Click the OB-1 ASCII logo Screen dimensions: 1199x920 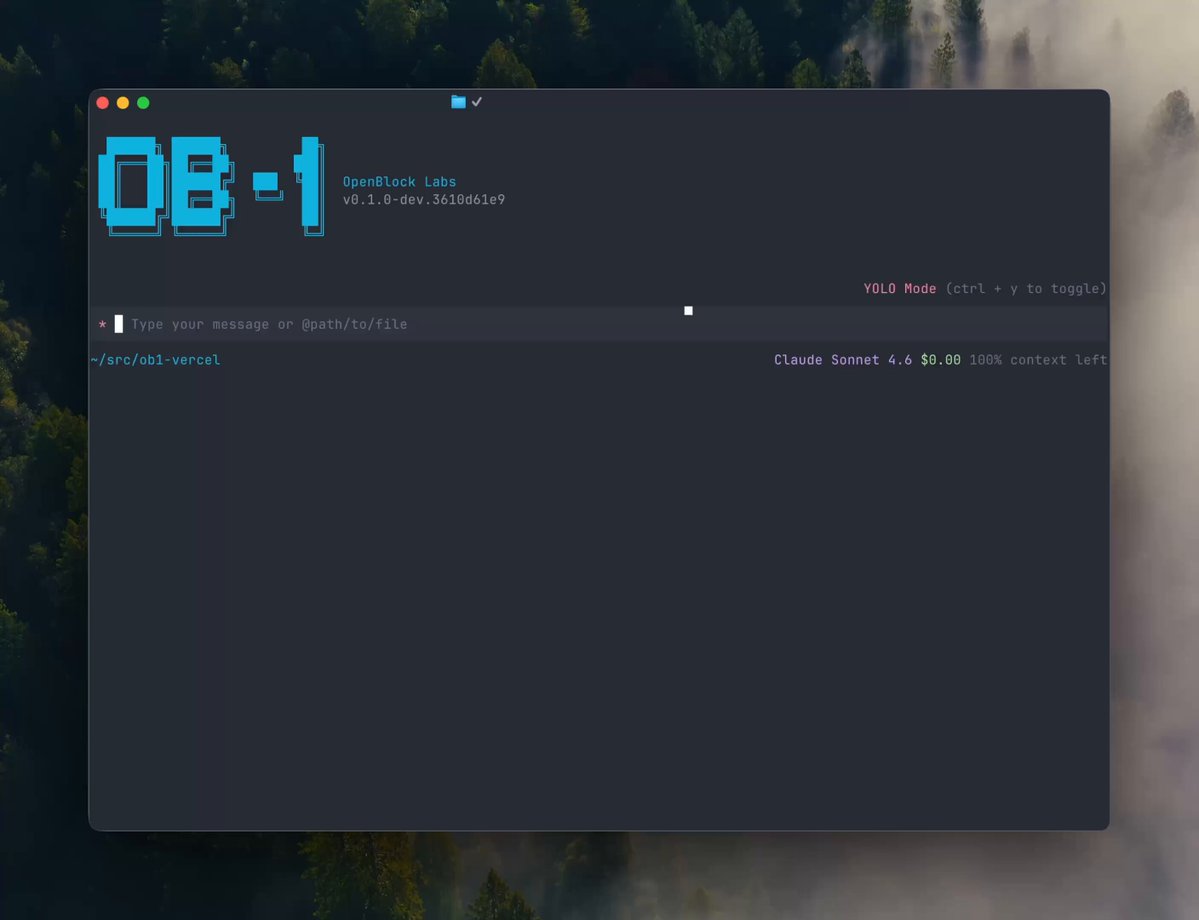(x=212, y=186)
